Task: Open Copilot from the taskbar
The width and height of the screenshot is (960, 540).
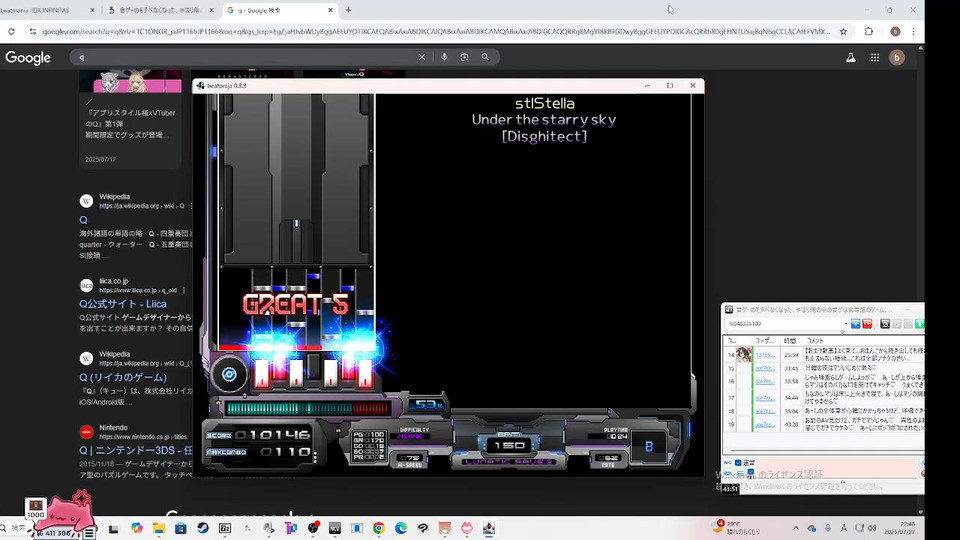Action: tap(137, 528)
